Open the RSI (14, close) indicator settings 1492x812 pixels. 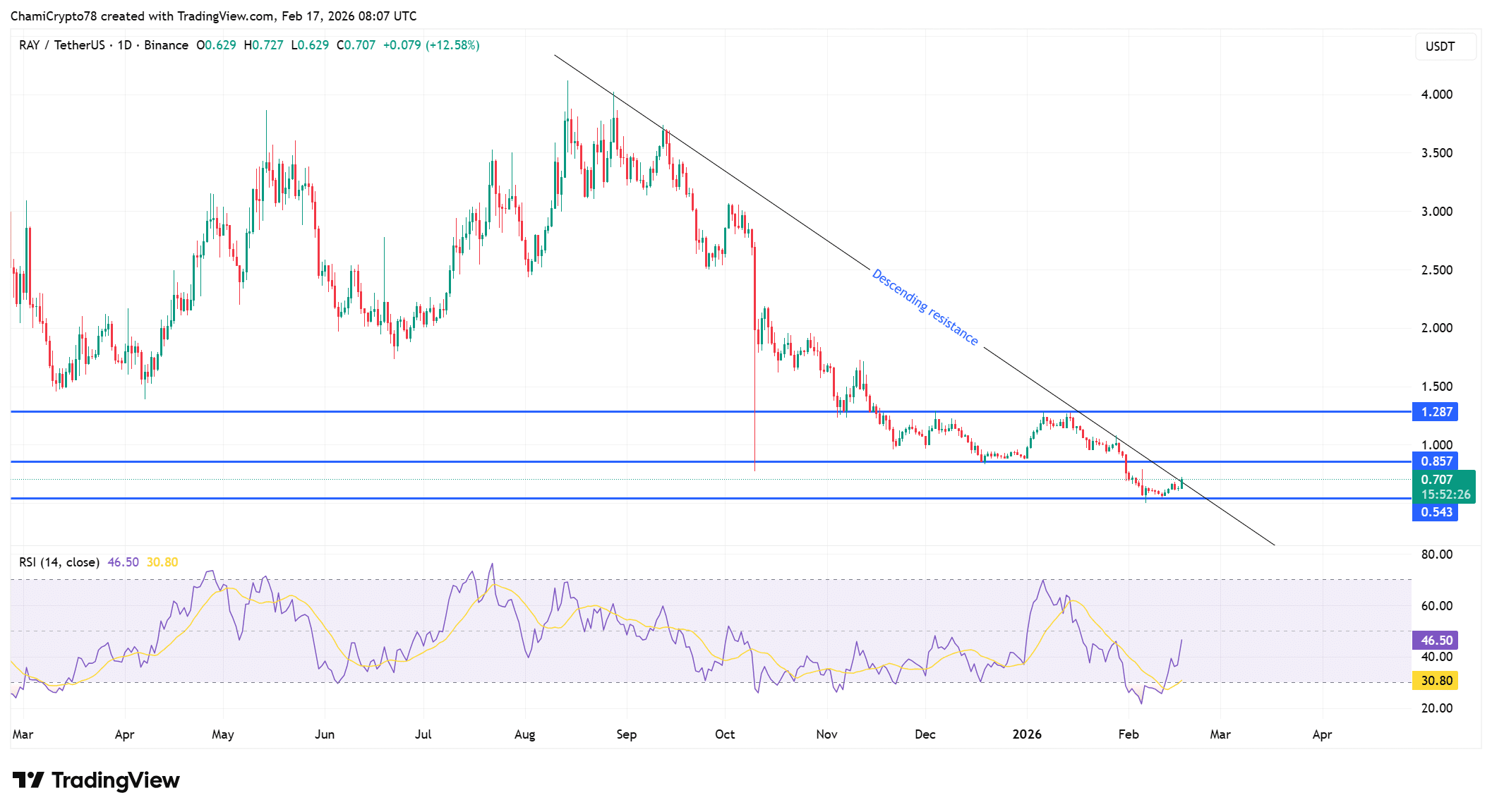point(59,562)
